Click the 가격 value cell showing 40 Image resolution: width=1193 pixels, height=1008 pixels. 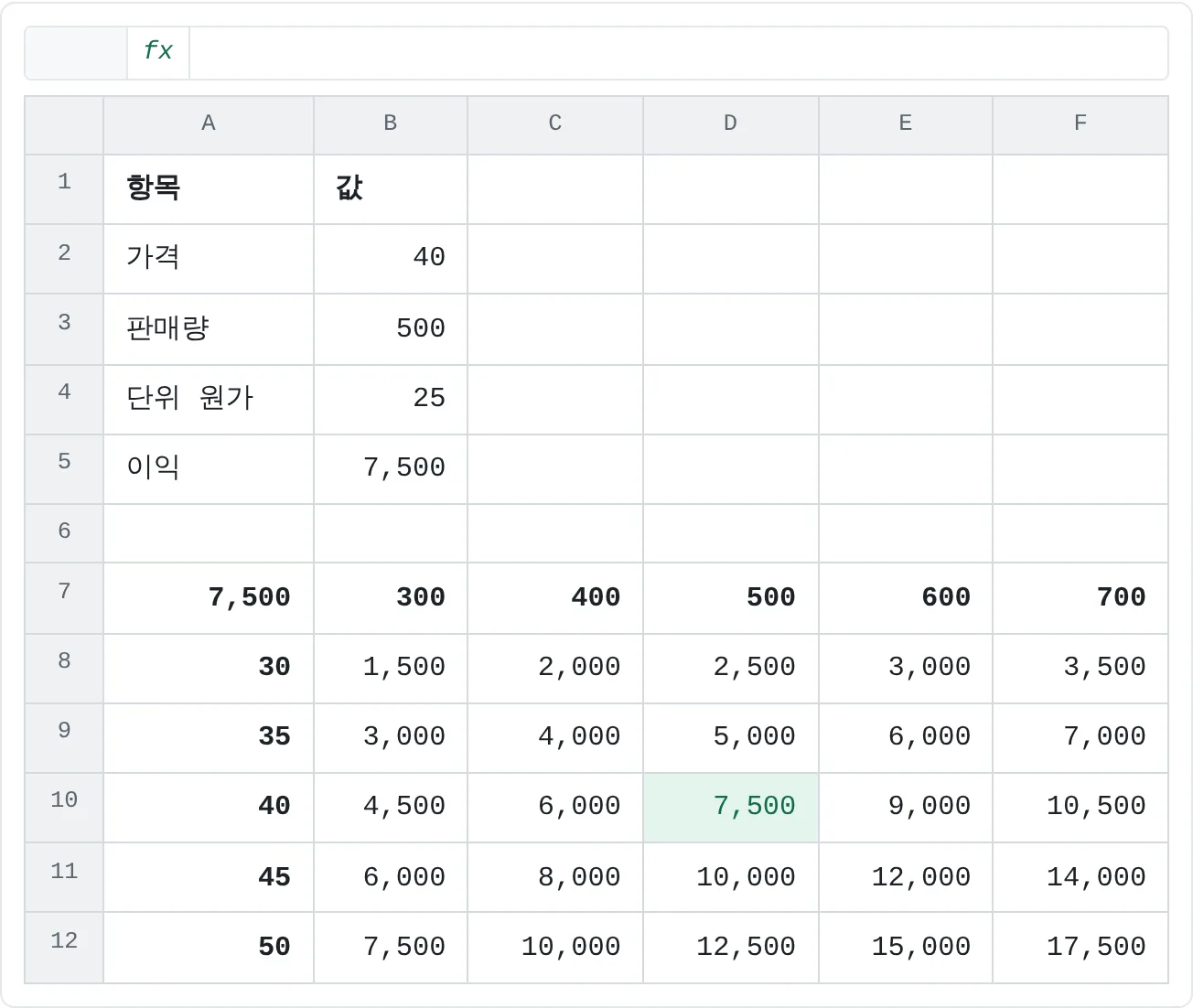391,259
